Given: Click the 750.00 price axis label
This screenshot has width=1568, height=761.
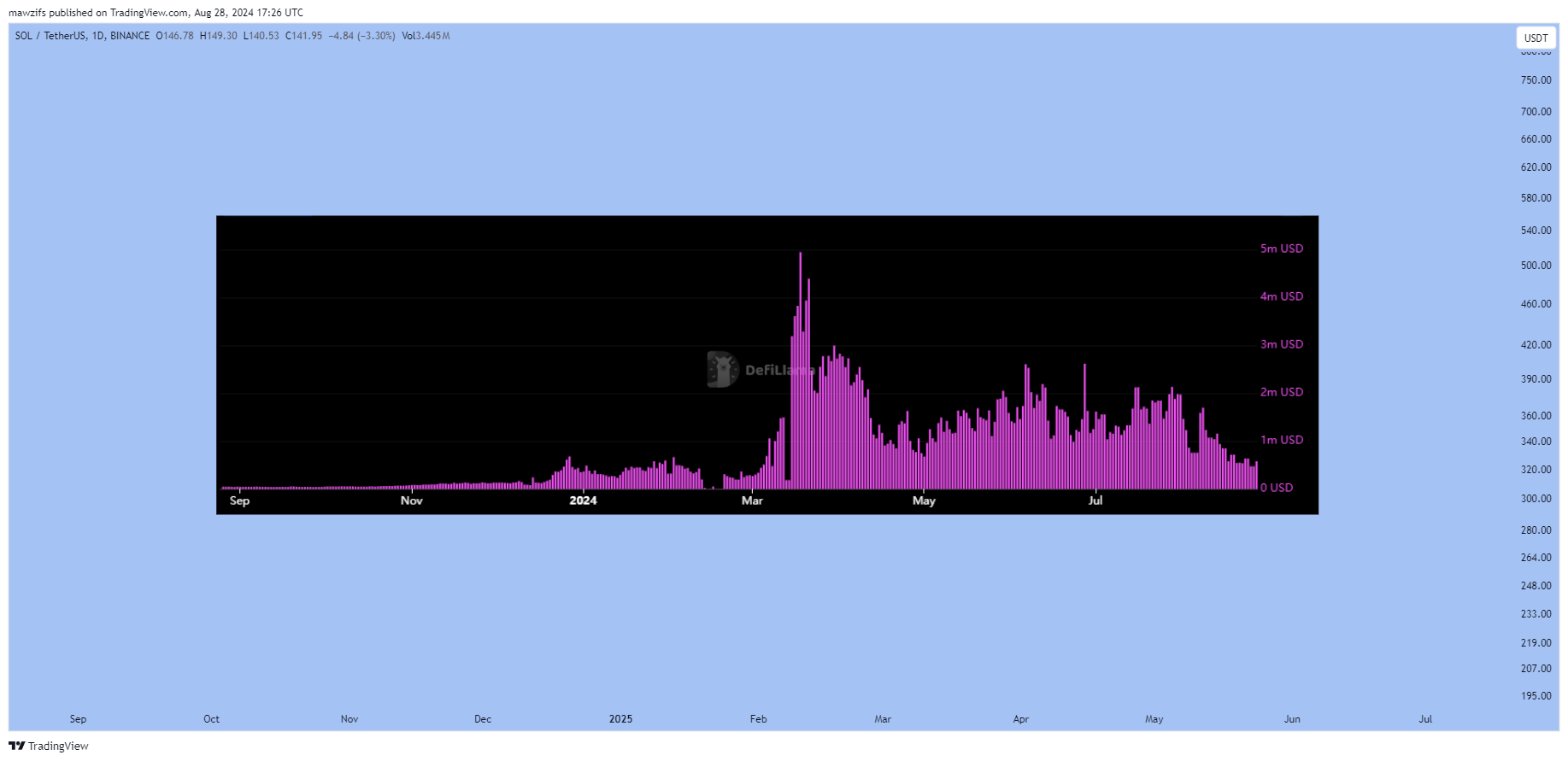Looking at the screenshot, I should [1536, 80].
